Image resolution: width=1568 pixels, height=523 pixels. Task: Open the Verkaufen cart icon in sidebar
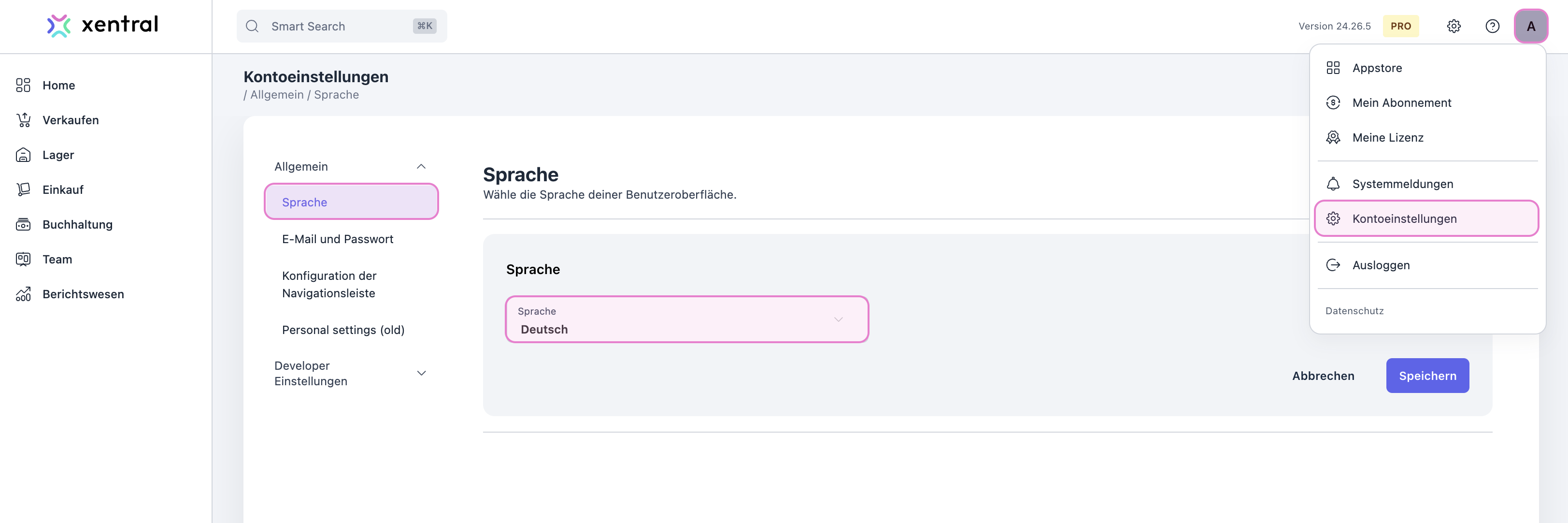[x=23, y=120]
